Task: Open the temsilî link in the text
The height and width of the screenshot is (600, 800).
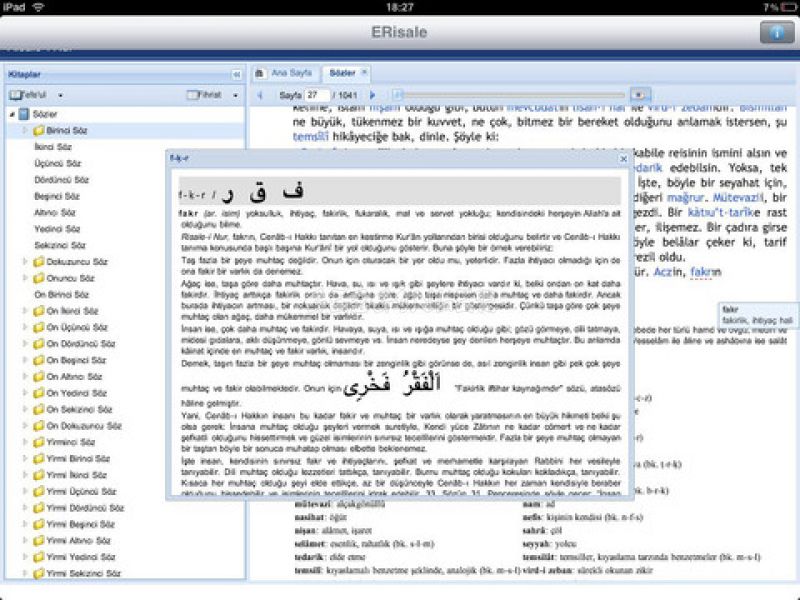Action: point(310,137)
